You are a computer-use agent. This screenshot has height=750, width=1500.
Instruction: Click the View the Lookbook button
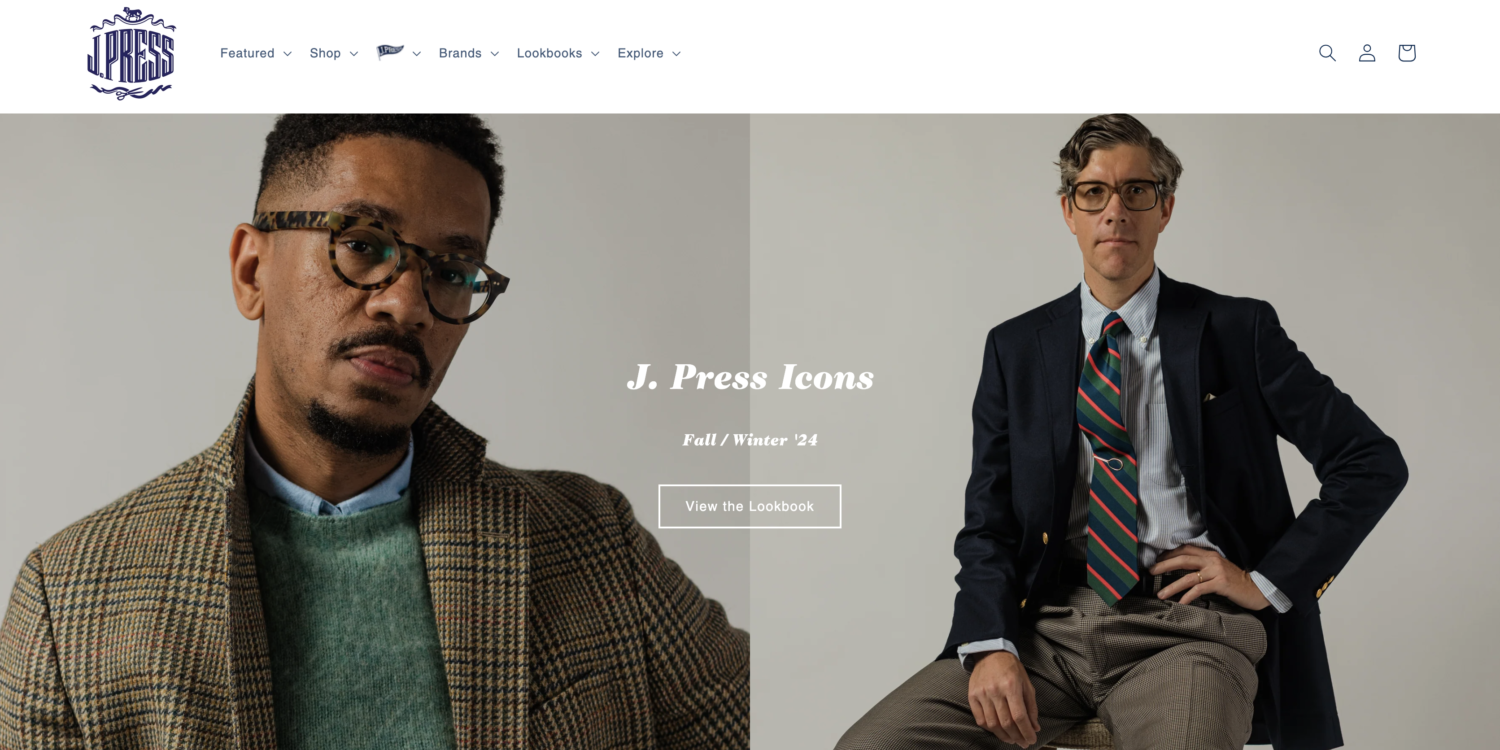(x=750, y=506)
